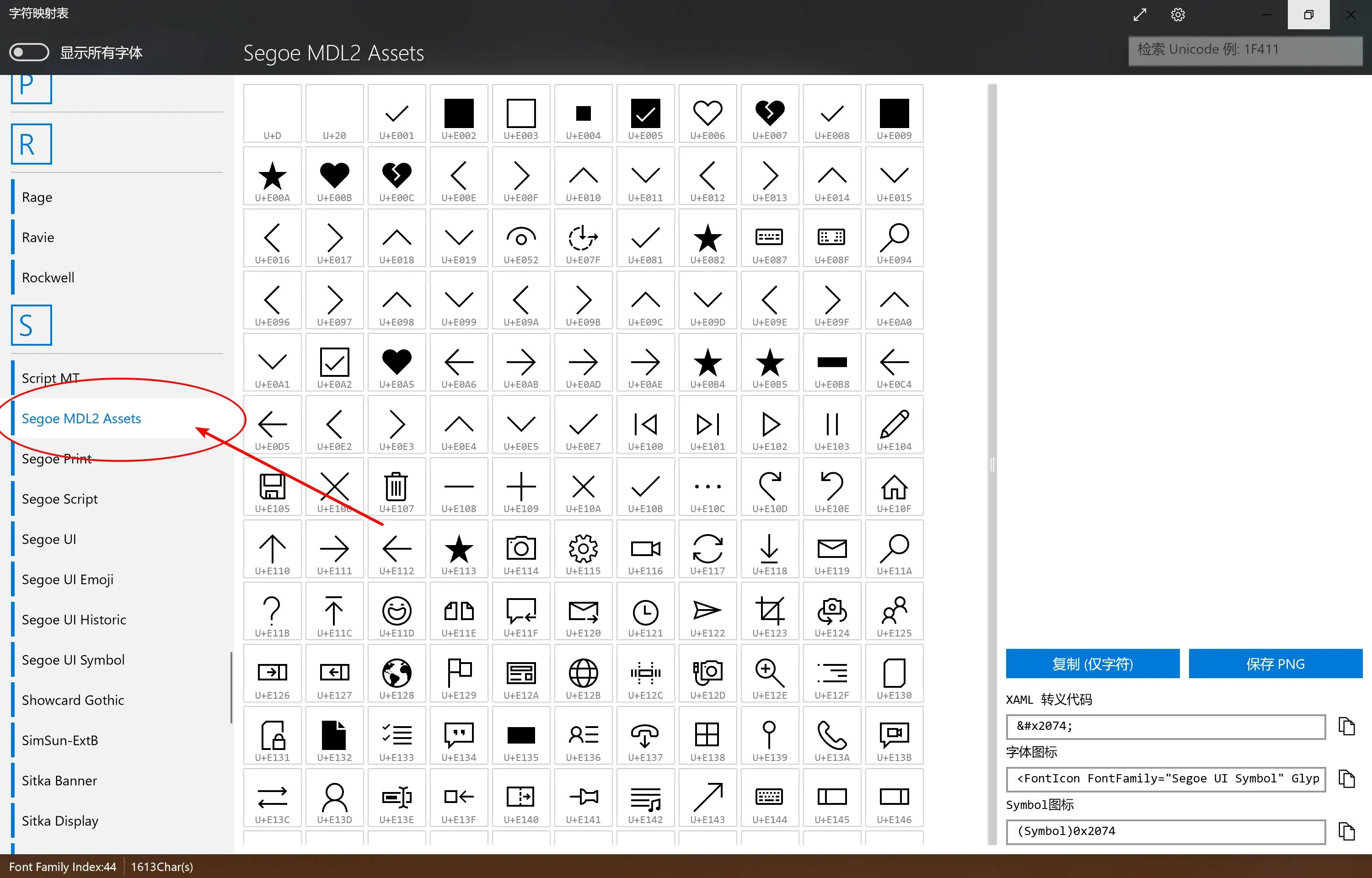Click the settings gear in title bar
Screen dimensions: 1372x878
click(1178, 15)
